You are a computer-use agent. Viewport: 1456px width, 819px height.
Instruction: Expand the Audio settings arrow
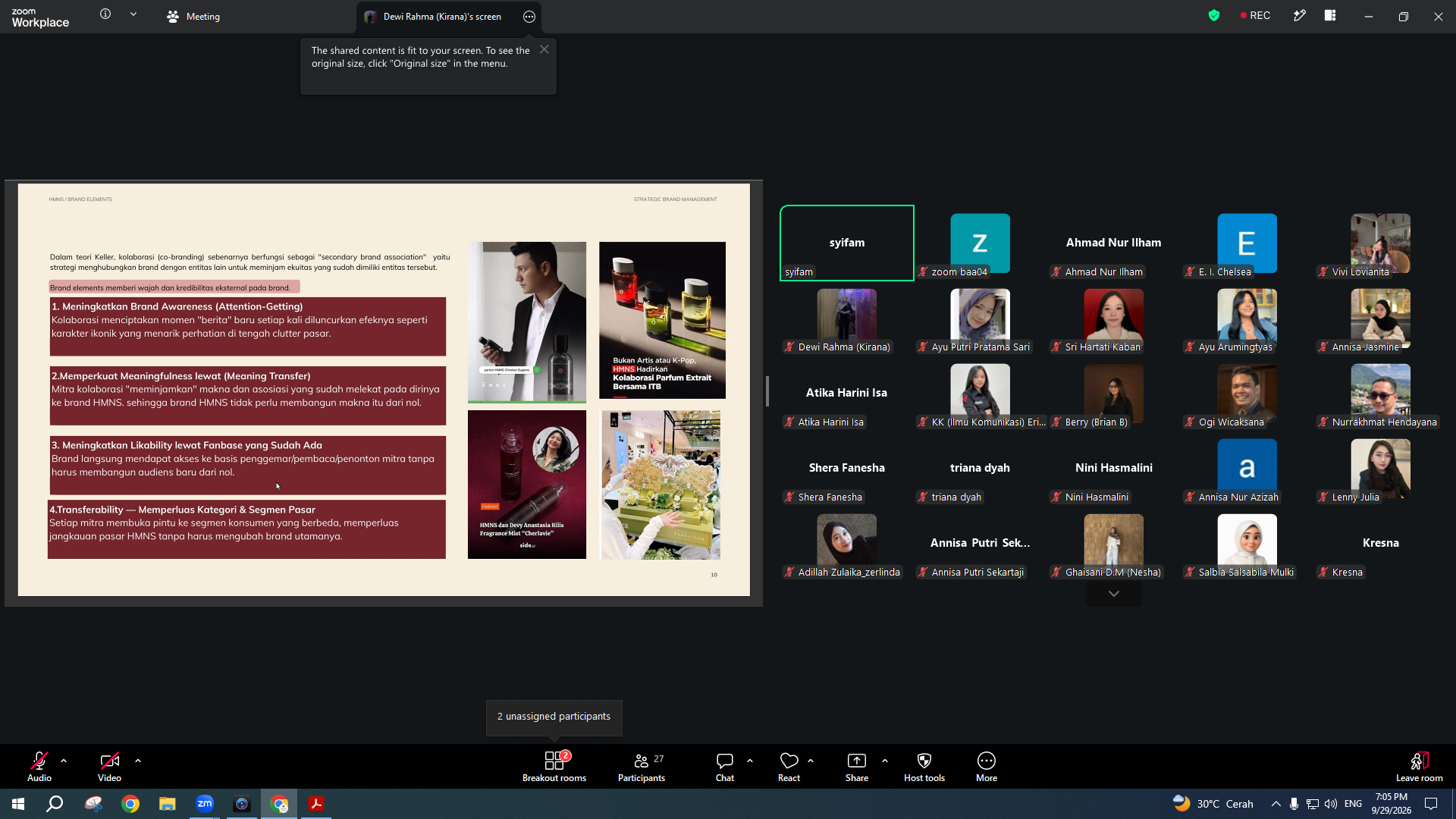[64, 760]
